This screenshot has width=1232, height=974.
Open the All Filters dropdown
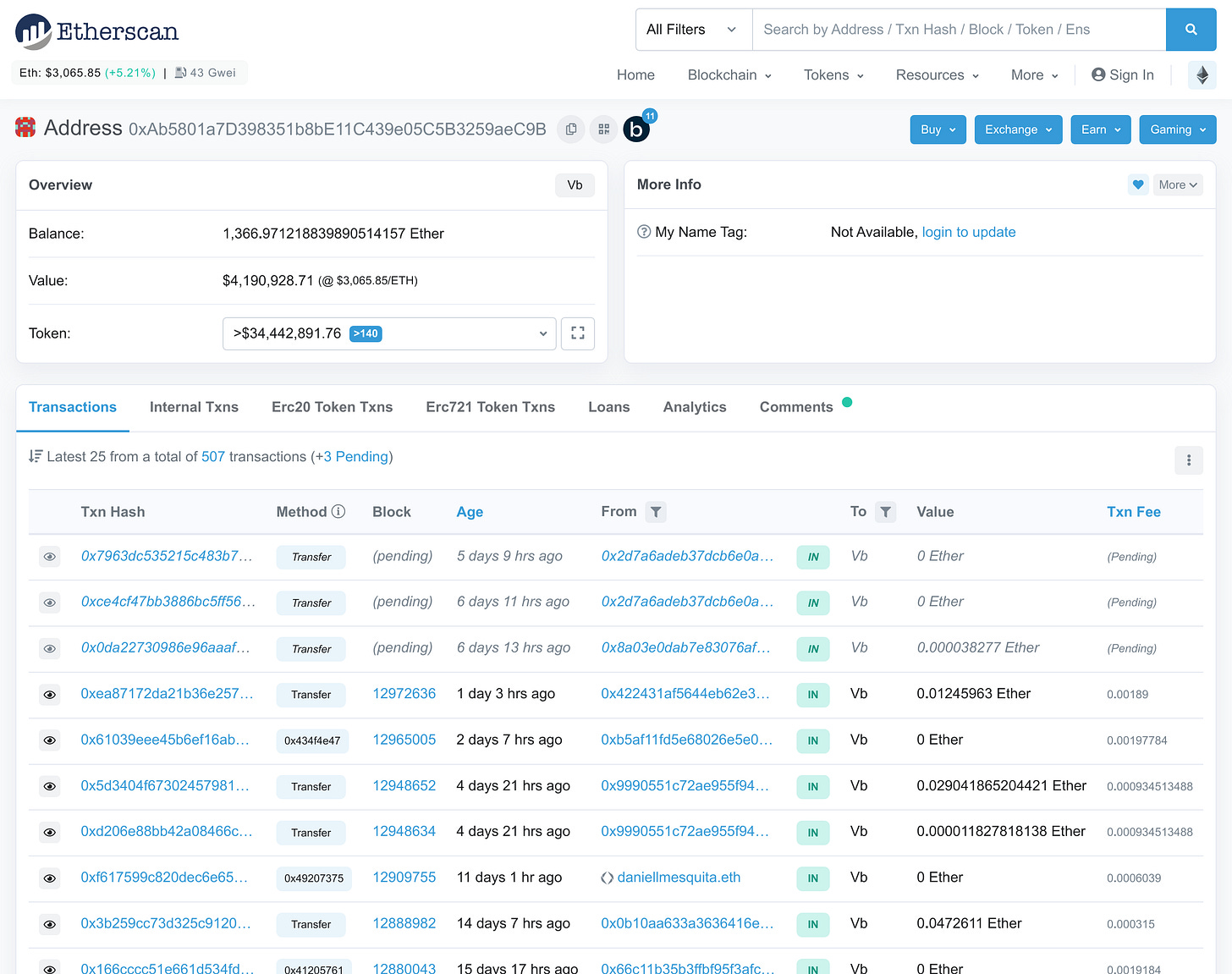[694, 30]
